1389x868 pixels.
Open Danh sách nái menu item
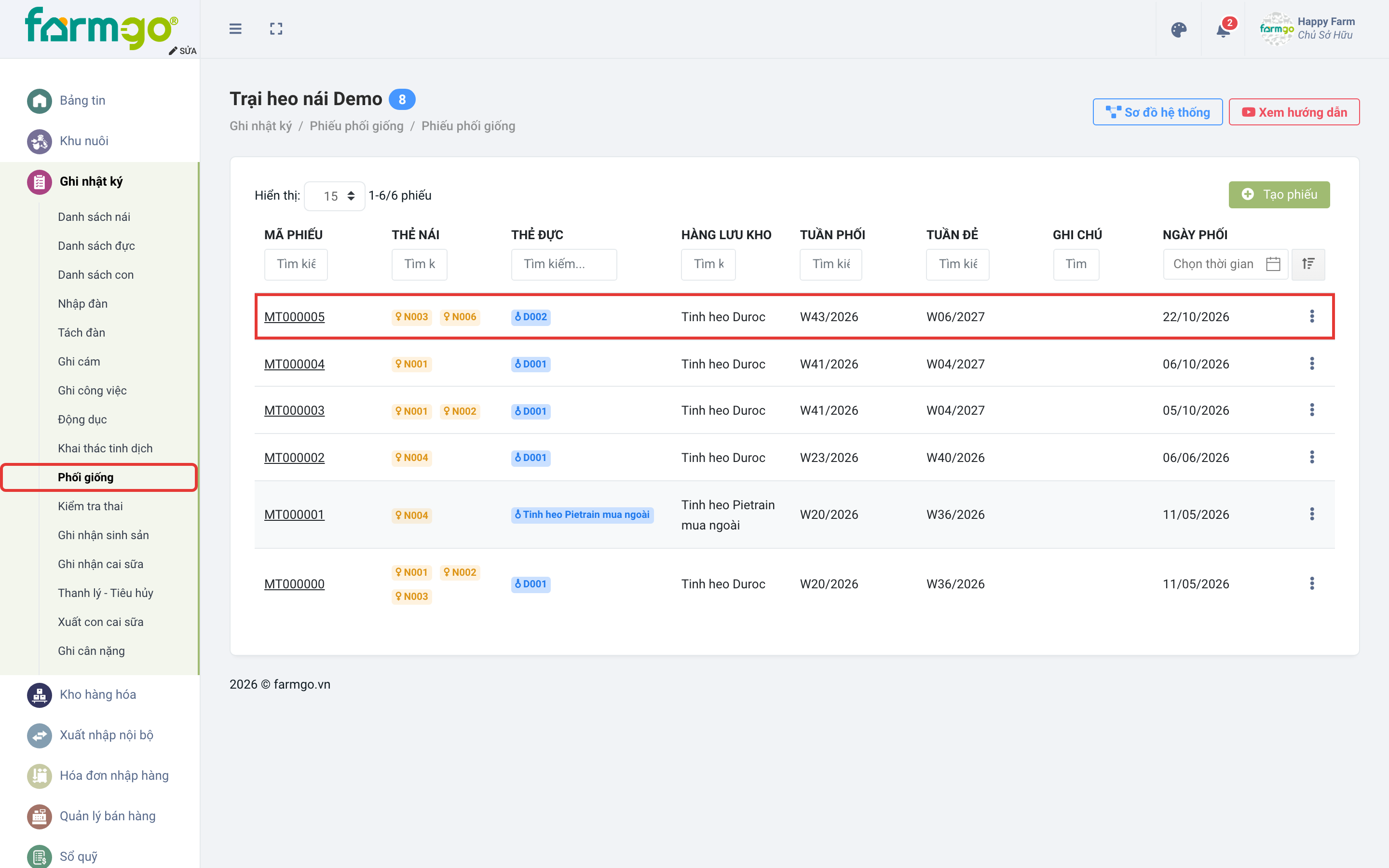coord(94,217)
